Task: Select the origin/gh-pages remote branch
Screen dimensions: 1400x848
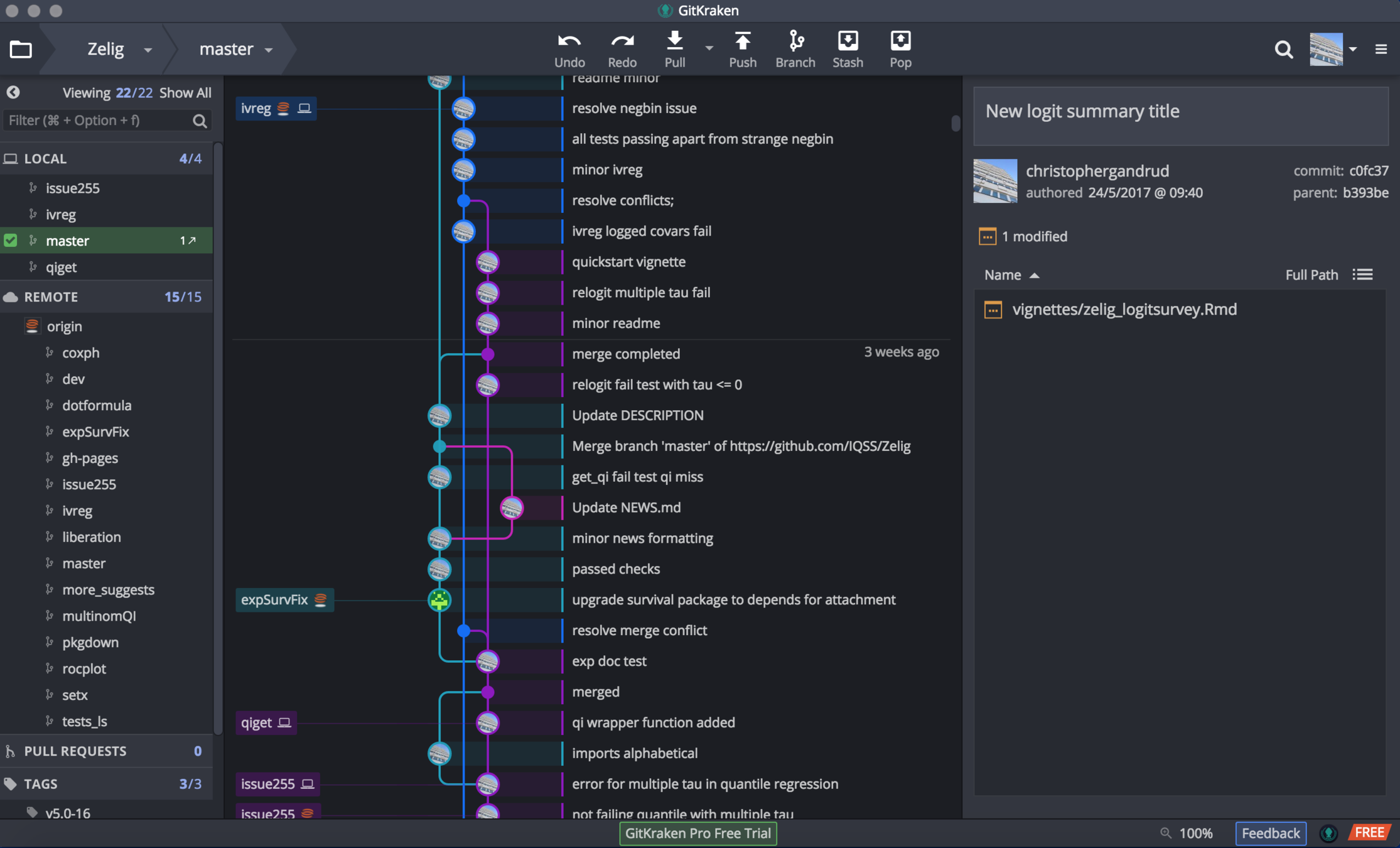Action: [x=90, y=458]
